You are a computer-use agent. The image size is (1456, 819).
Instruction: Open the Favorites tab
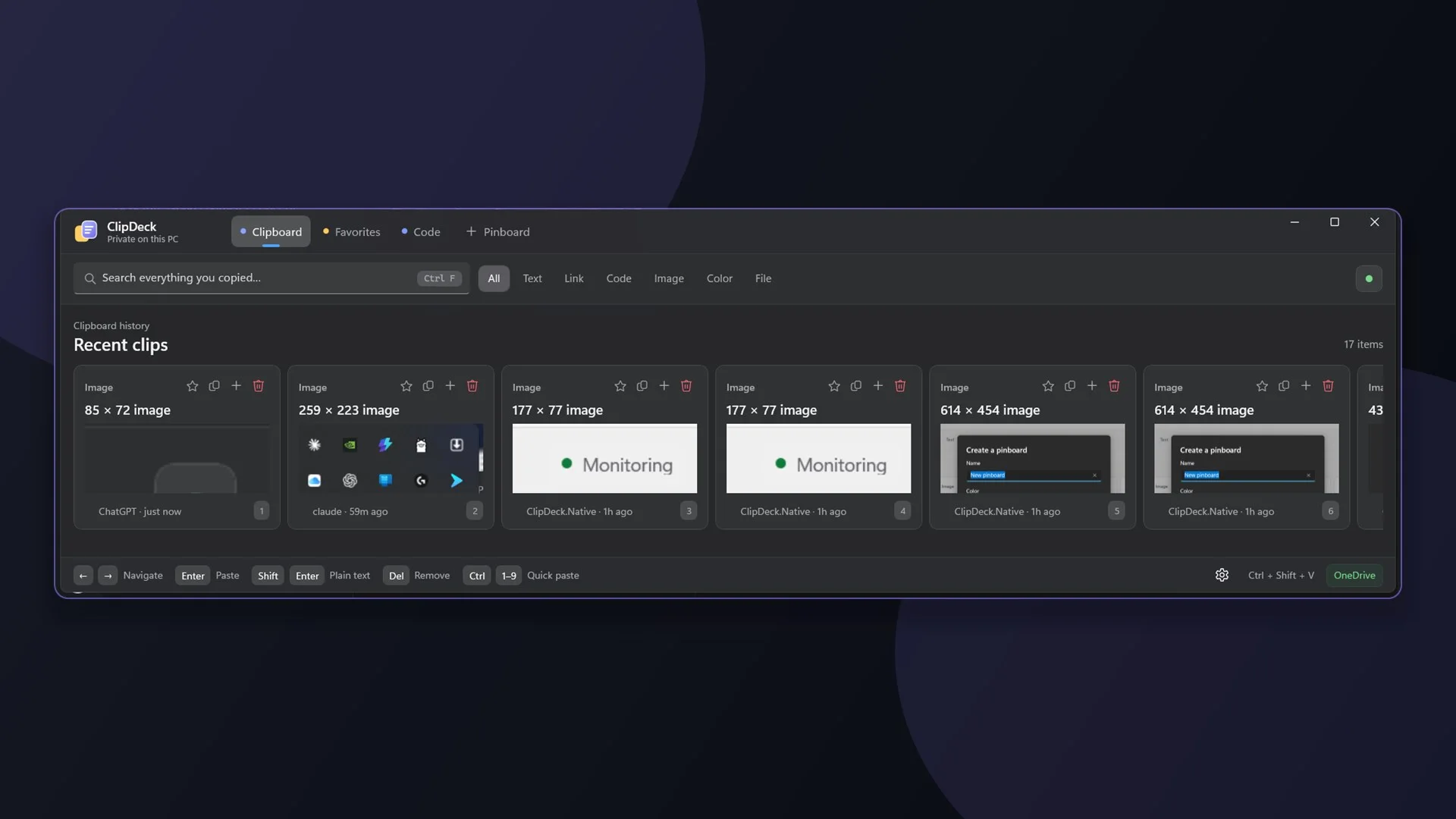click(352, 232)
